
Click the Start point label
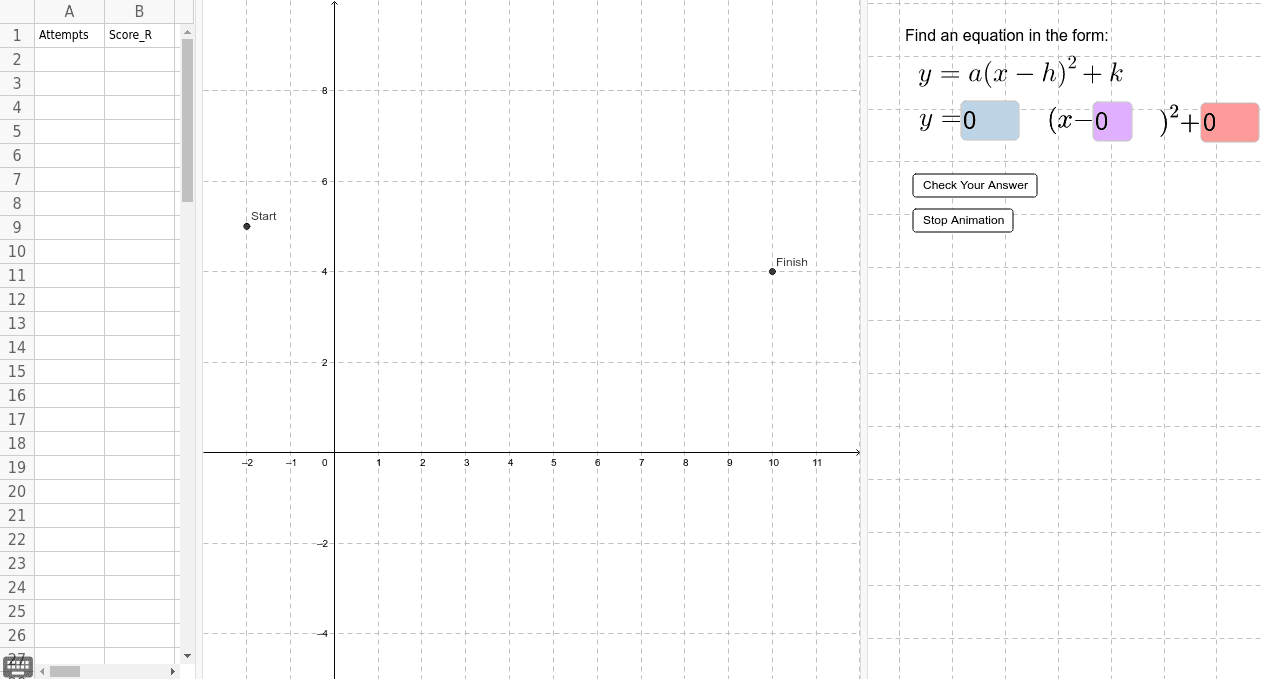(x=264, y=216)
